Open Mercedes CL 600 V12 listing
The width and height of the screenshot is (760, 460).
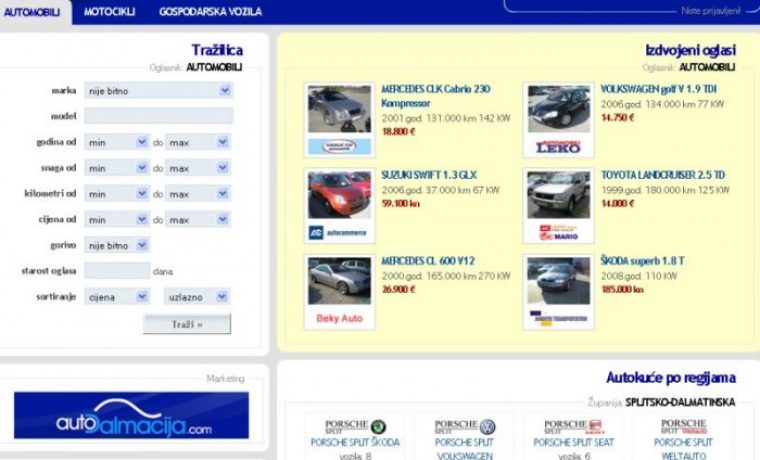[x=428, y=261]
